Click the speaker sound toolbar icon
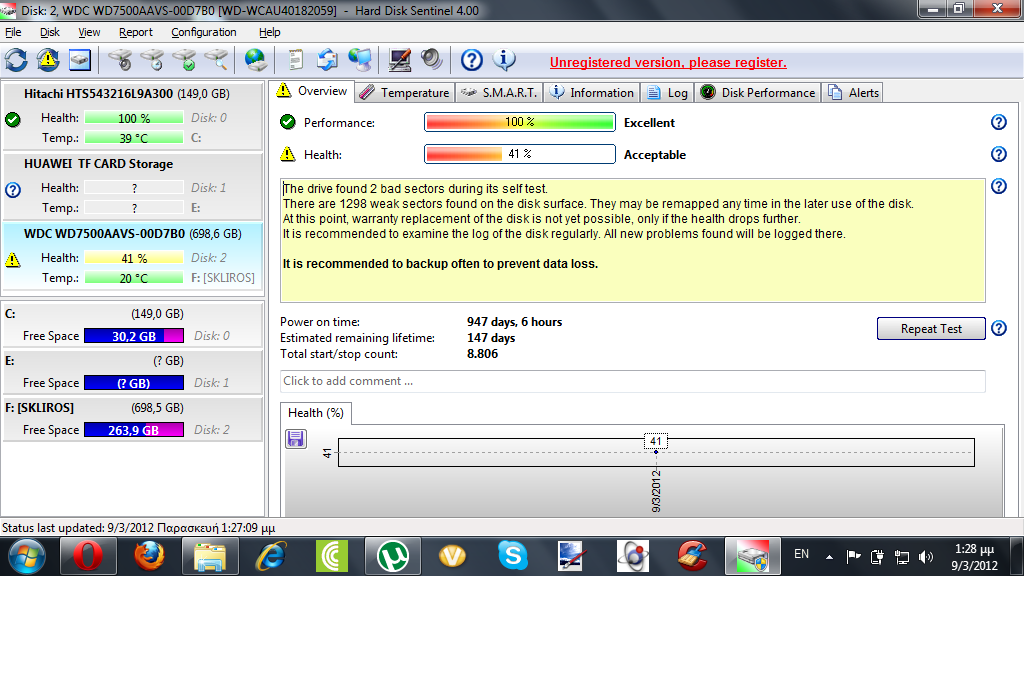Viewport: 1024px width, 688px height. point(432,60)
